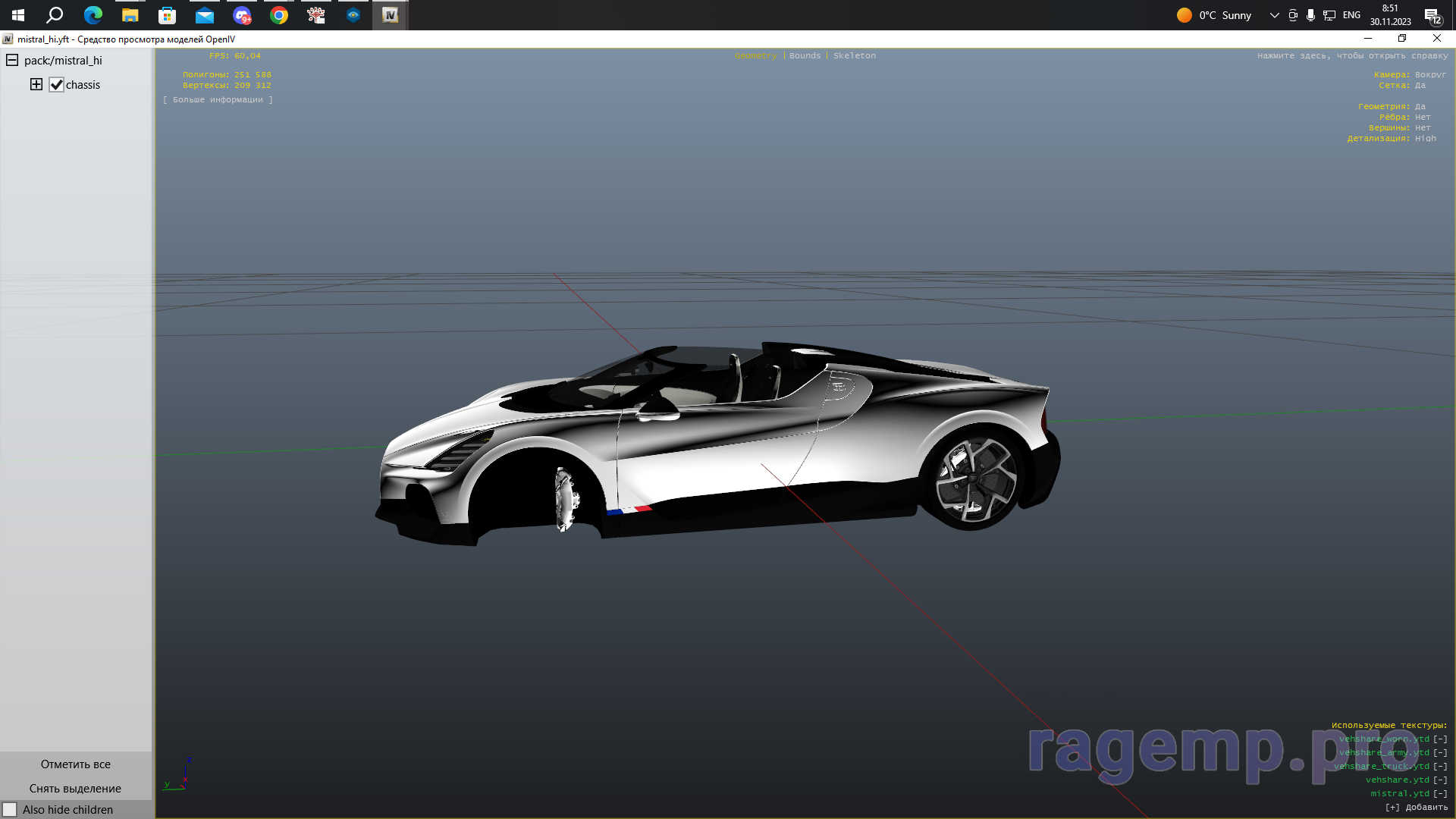The image size is (1456, 819).
Task: Click Отметить все button
Action: coord(76,764)
